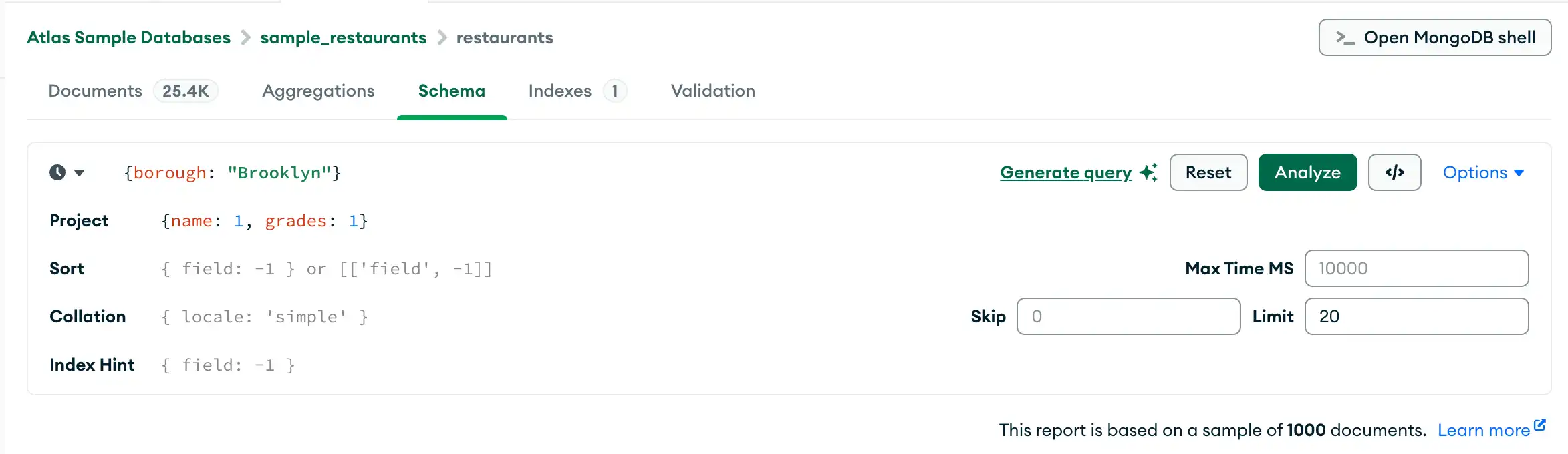Click the Skip value field
This screenshot has height=454, width=1568.
(x=1129, y=316)
